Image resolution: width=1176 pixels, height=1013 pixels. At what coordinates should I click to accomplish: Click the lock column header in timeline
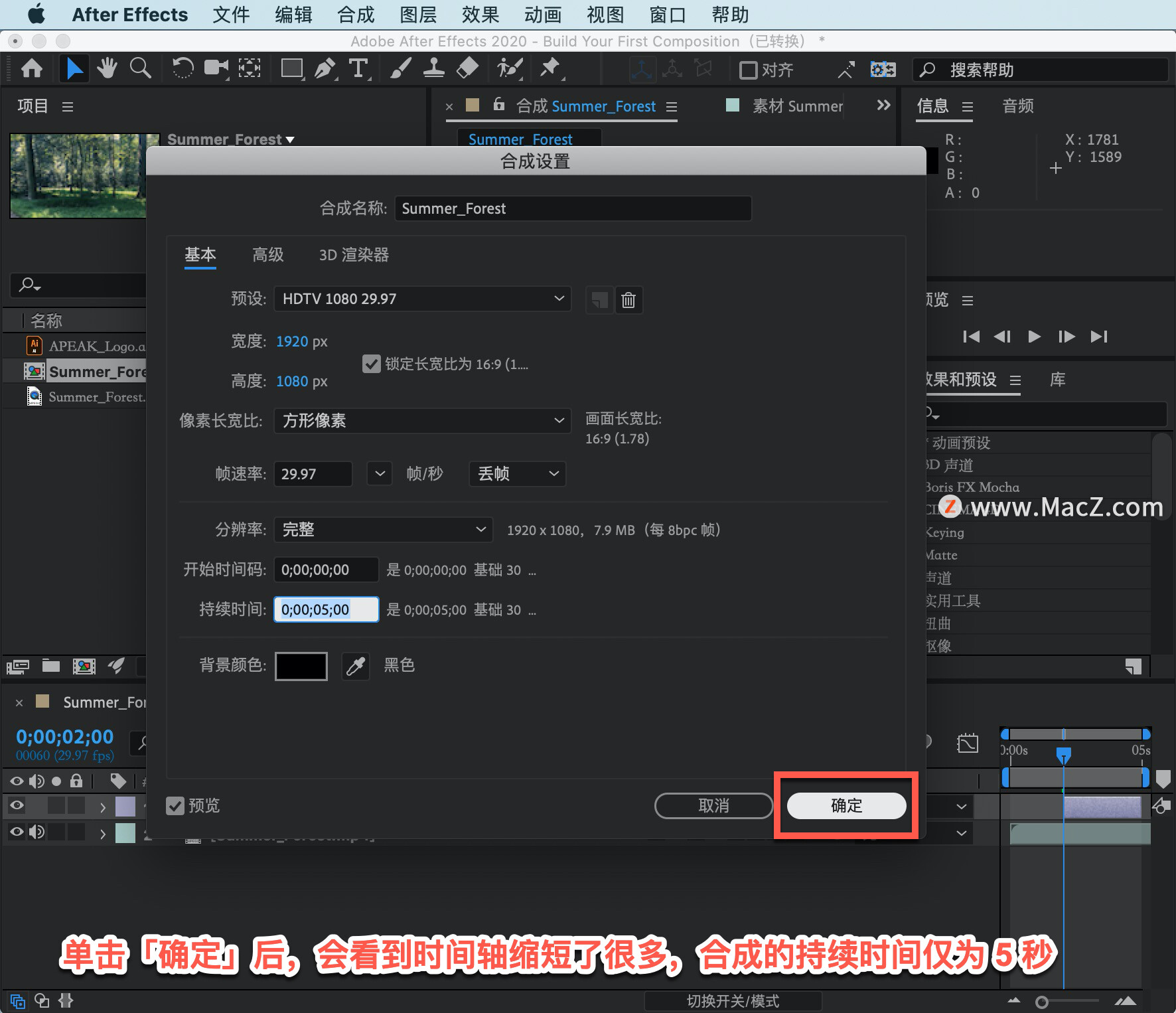pyautogui.click(x=76, y=781)
